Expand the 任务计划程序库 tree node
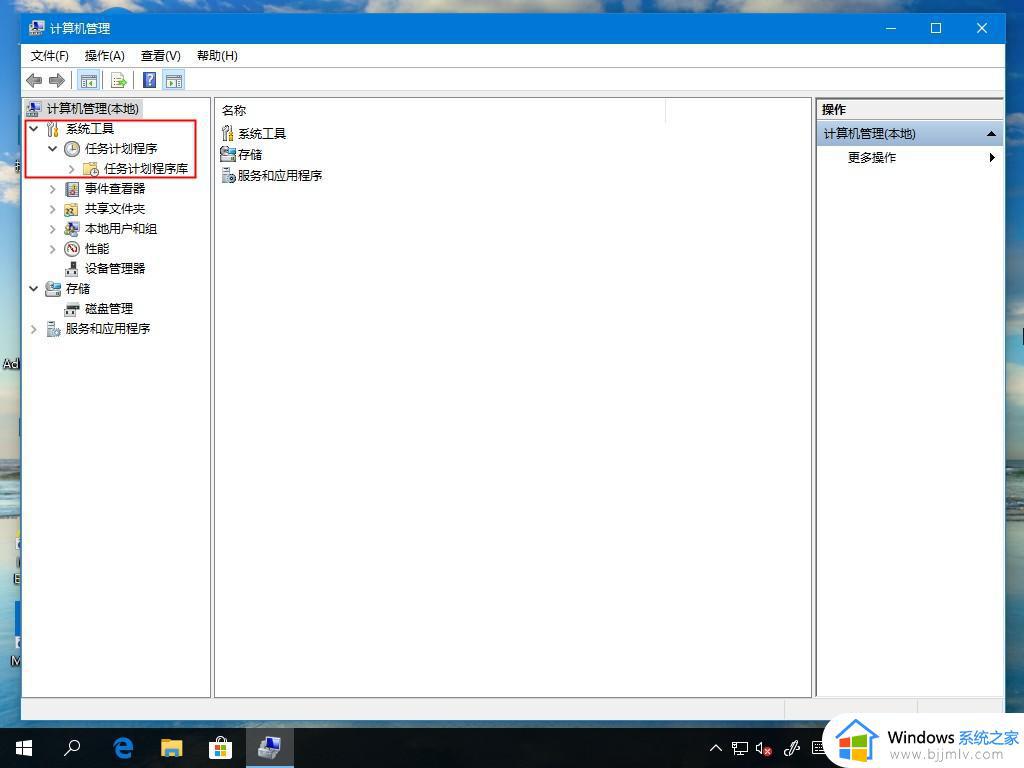The height and width of the screenshot is (768, 1024). pyautogui.click(x=72, y=169)
